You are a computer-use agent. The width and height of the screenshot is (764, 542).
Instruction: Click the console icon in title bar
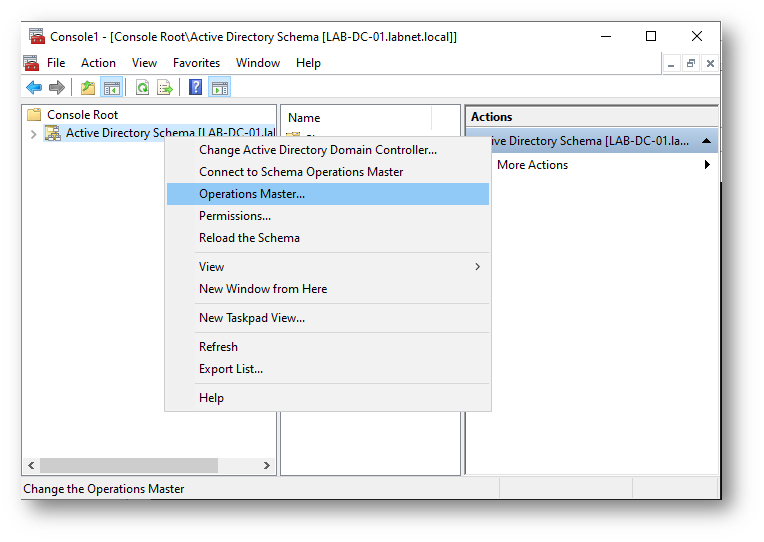37,37
